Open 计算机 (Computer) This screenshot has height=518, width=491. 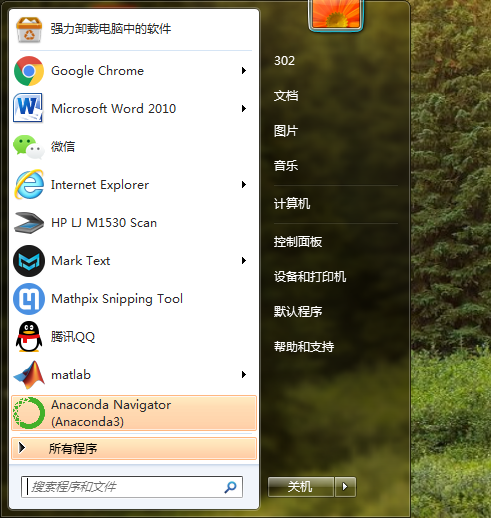pos(292,204)
